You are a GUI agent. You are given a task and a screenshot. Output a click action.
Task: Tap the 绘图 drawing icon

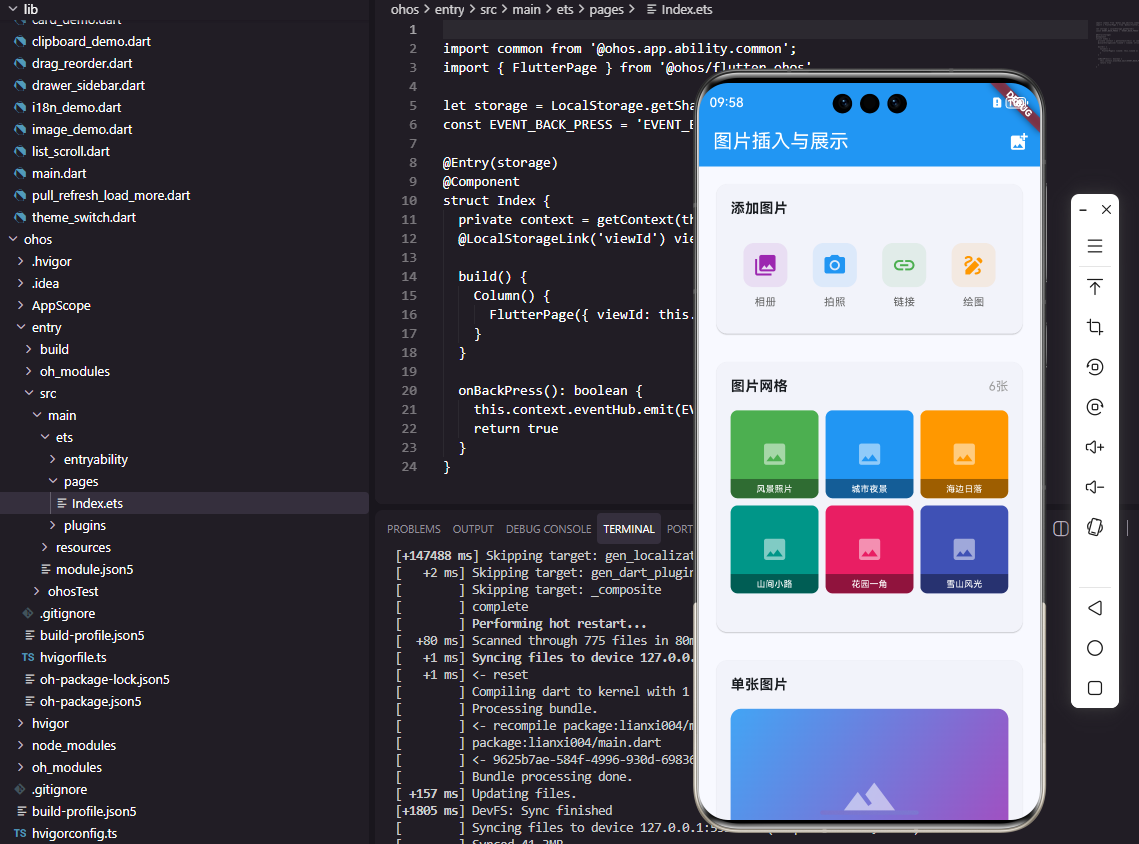pos(973,265)
